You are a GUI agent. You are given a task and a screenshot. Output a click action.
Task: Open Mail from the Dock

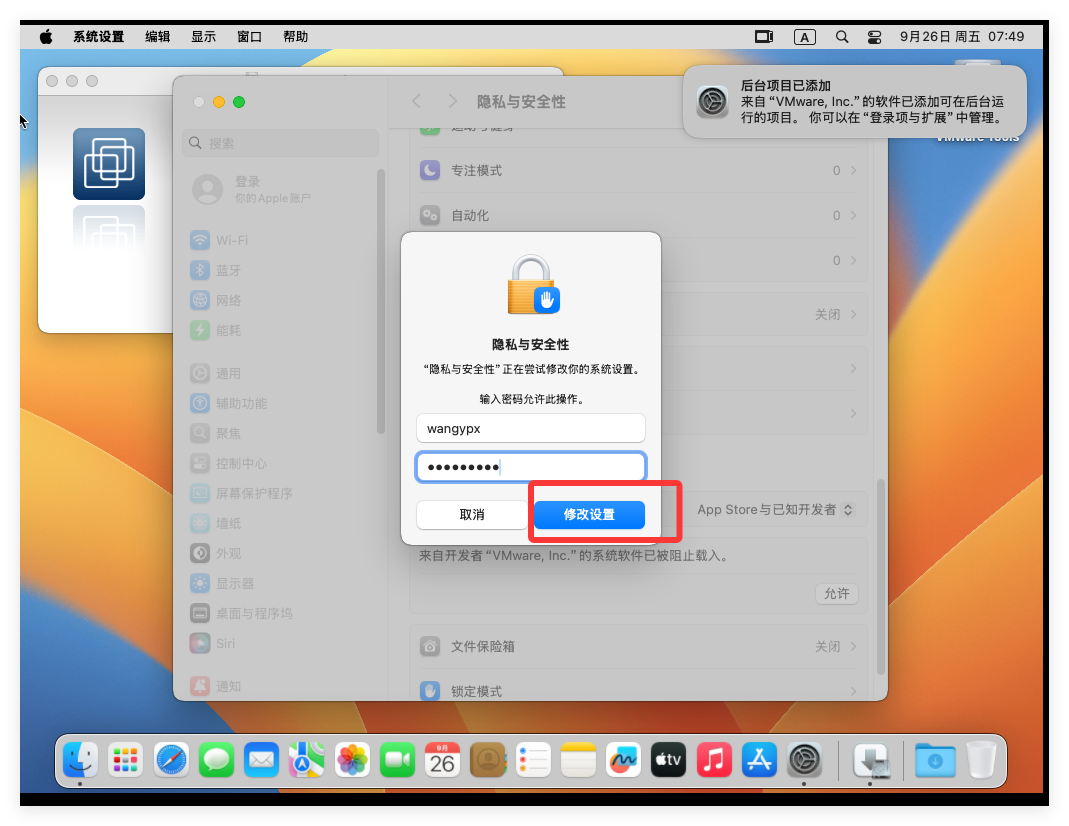coord(262,759)
